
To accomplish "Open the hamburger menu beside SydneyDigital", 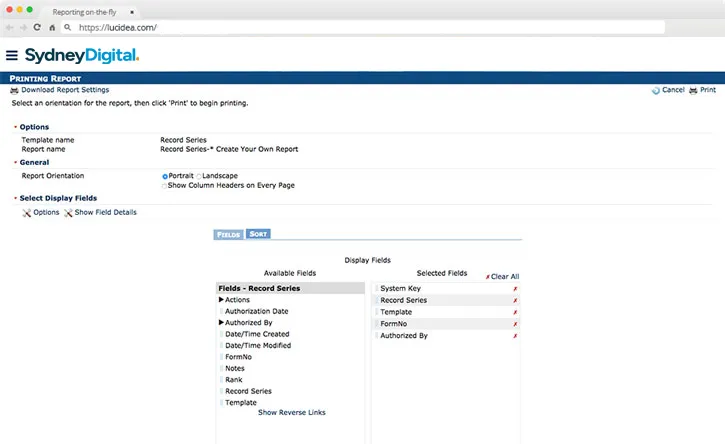I will pyautogui.click(x=12, y=56).
